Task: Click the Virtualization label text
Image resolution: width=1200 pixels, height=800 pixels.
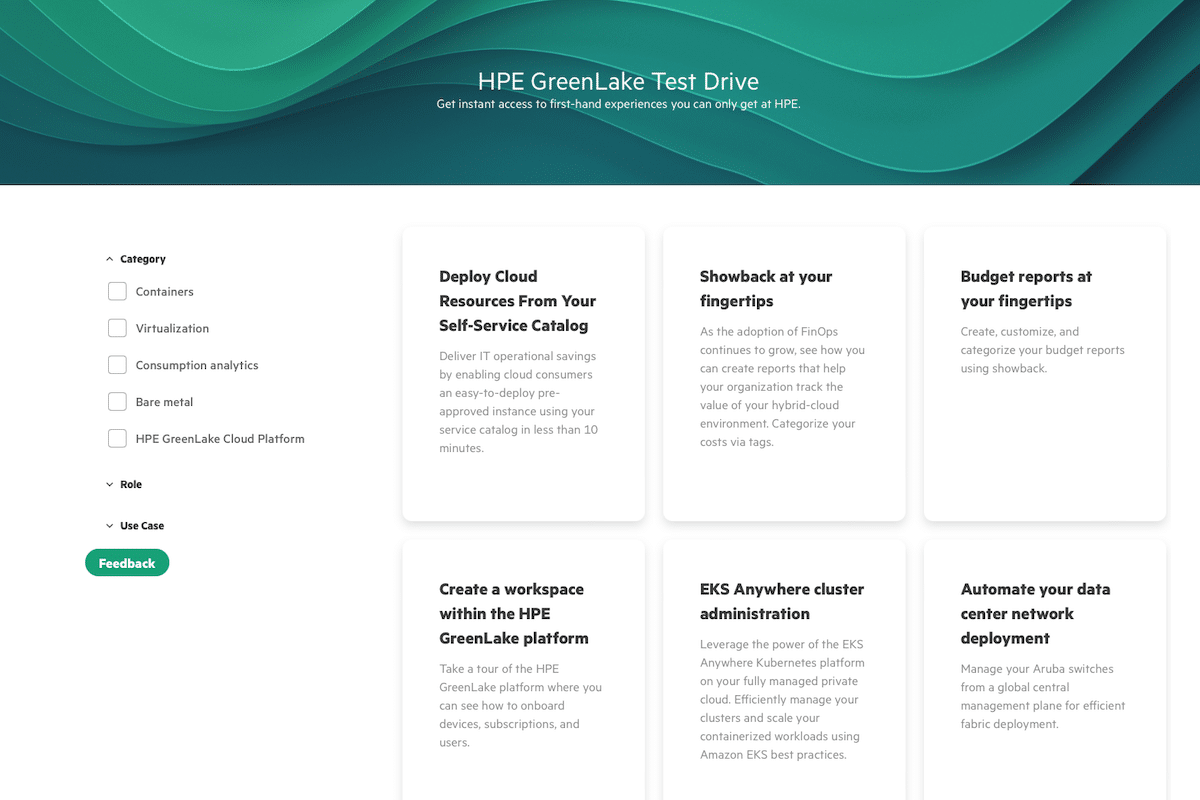Action: point(172,328)
